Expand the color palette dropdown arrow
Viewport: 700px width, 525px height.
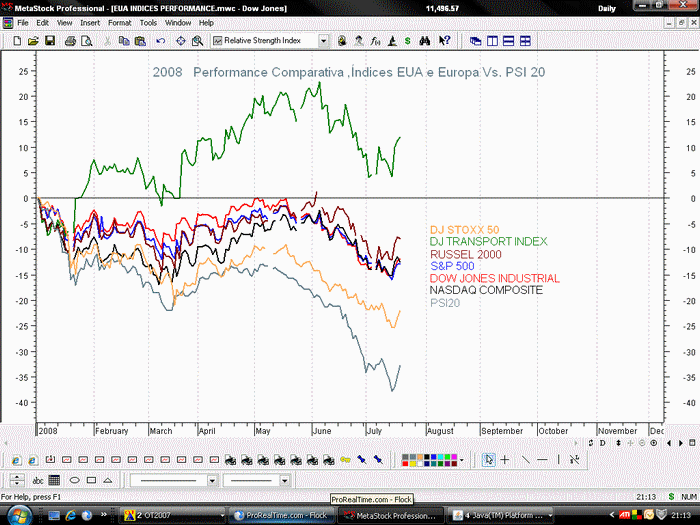pyautogui.click(x=462, y=460)
